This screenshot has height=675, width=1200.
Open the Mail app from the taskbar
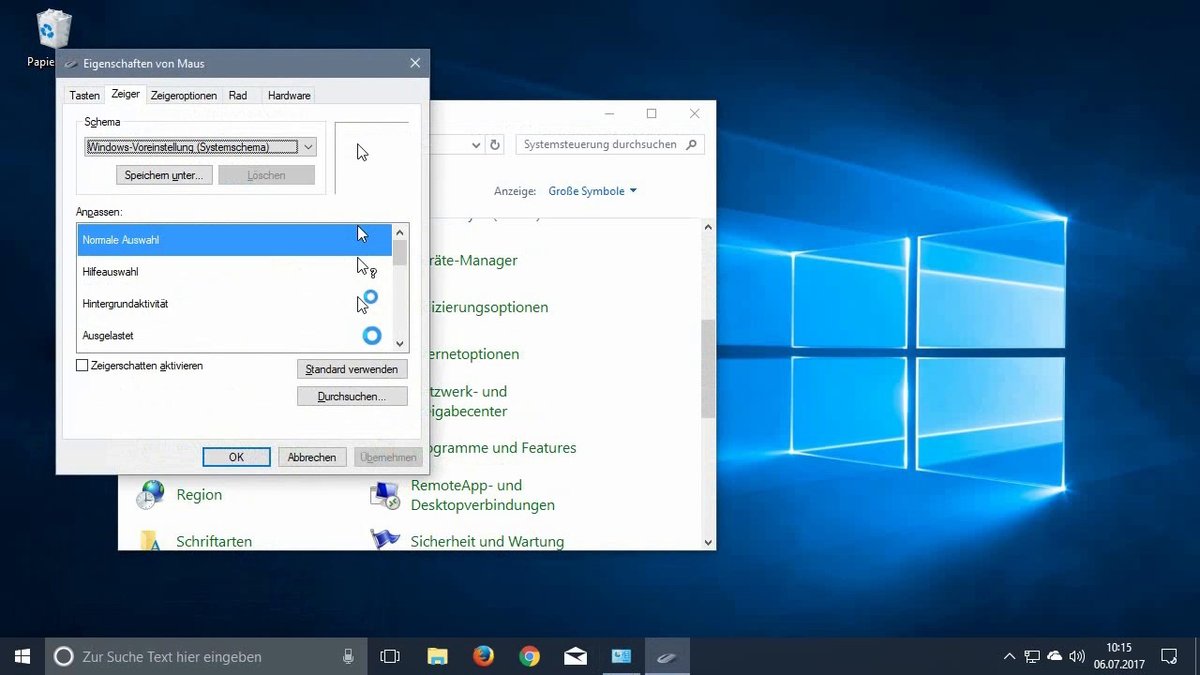575,656
